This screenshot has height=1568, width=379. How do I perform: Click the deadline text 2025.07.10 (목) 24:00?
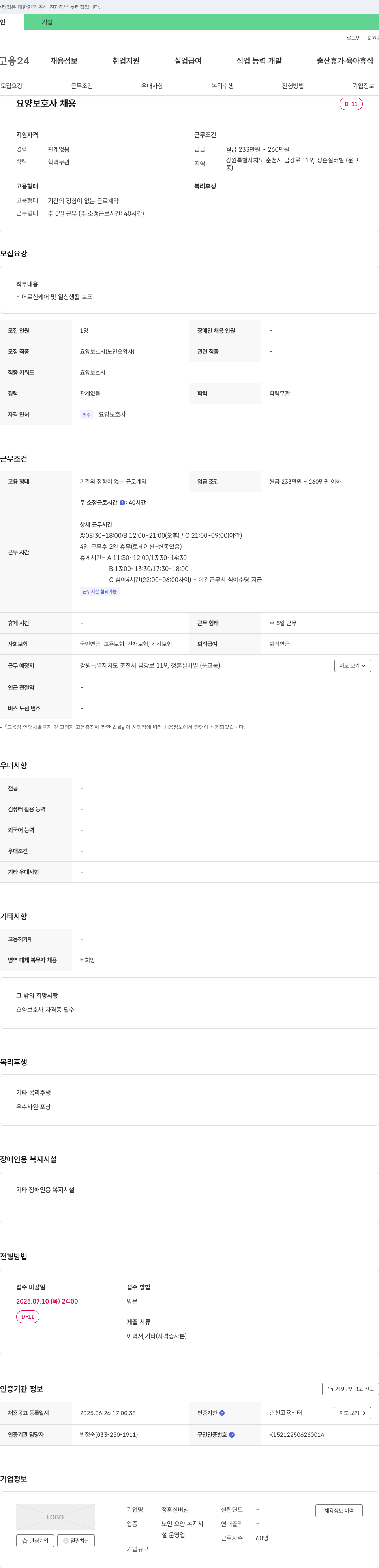47,1301
